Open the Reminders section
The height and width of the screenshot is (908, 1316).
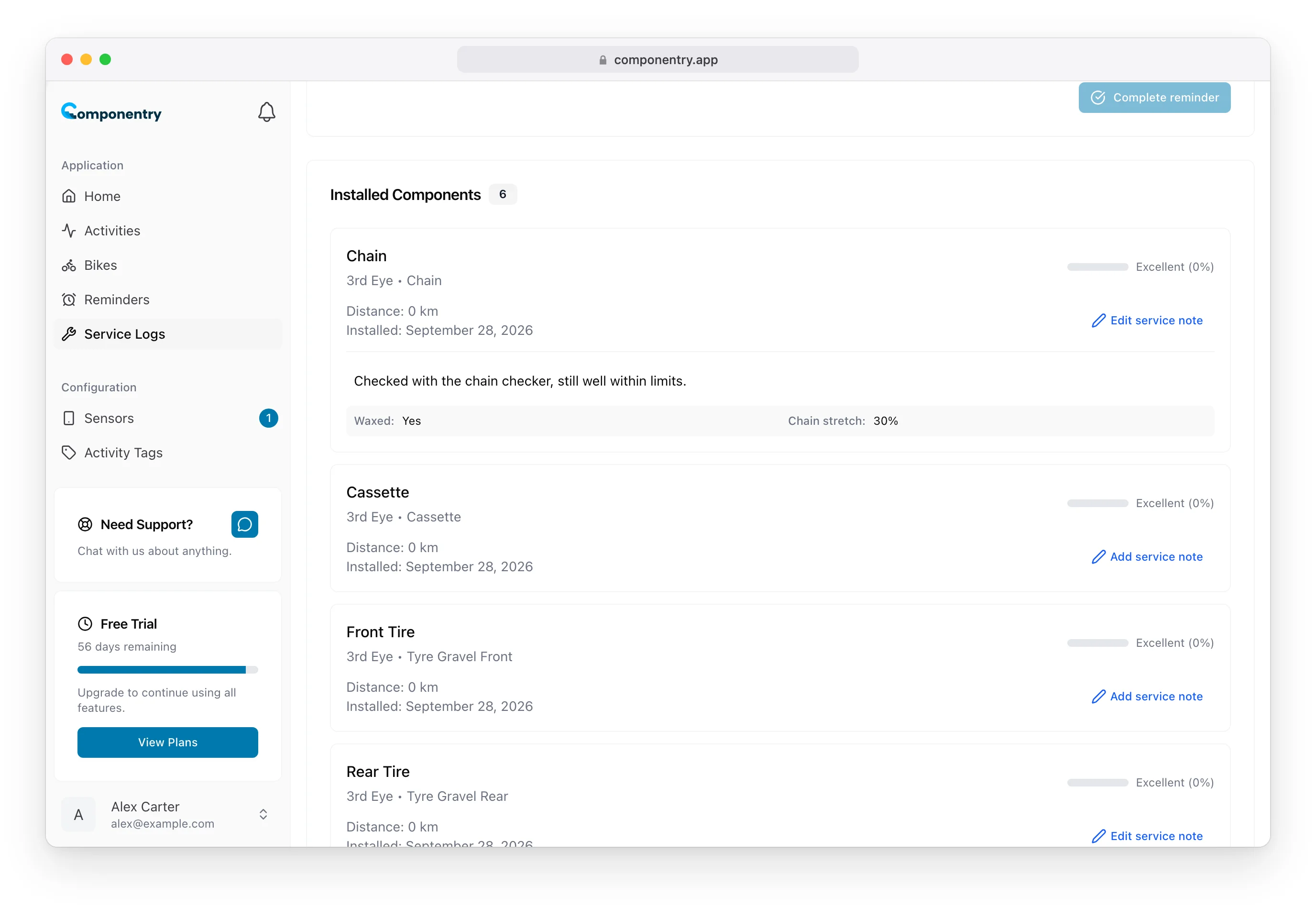(x=168, y=300)
